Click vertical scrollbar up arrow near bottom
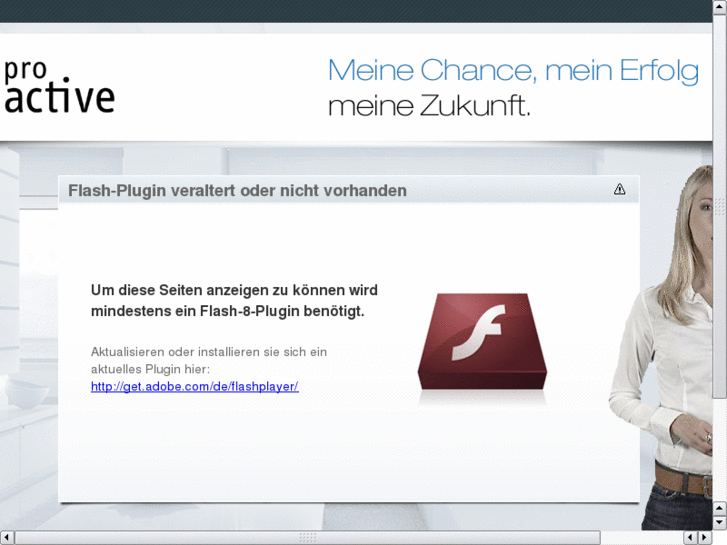This screenshot has height=545, width=727. point(720,508)
